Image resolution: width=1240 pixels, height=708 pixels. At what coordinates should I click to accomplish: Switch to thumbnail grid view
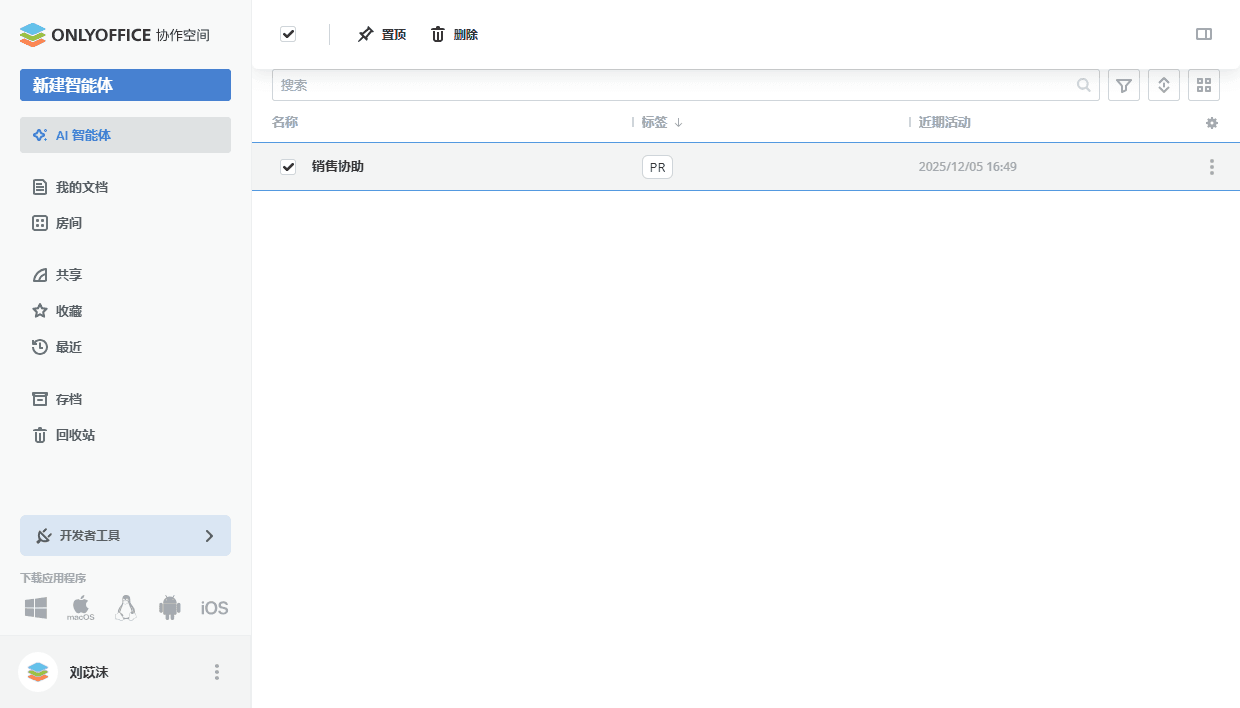tap(1203, 85)
